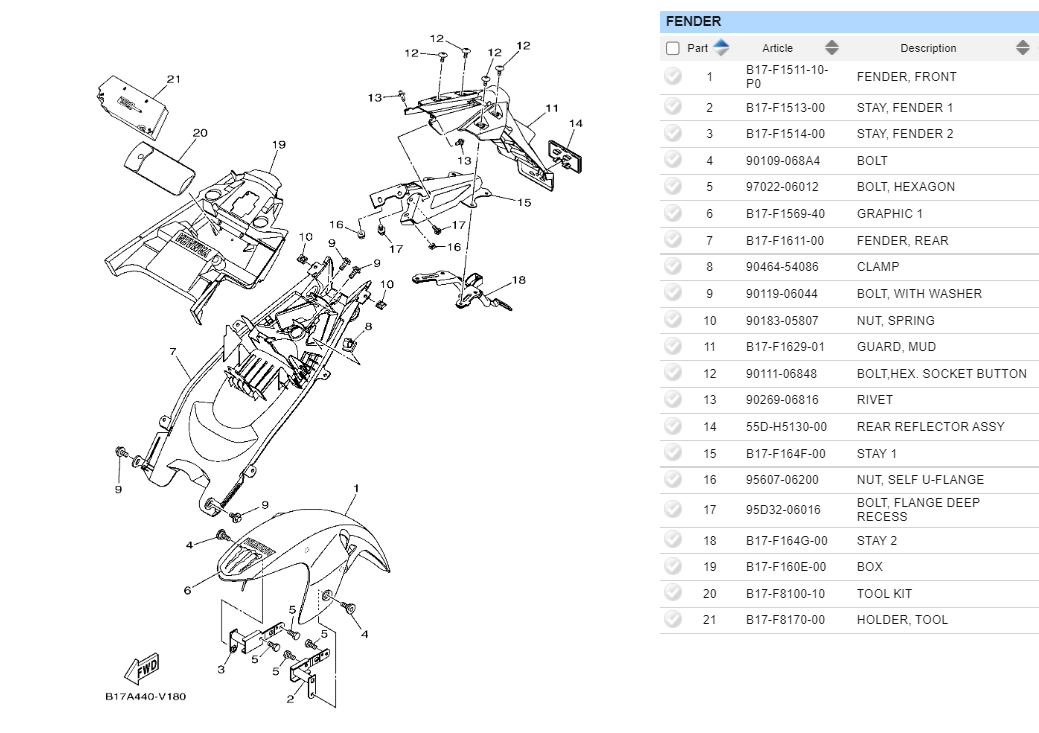
Task: Click article B17-F8170-00
Action: tap(785, 620)
